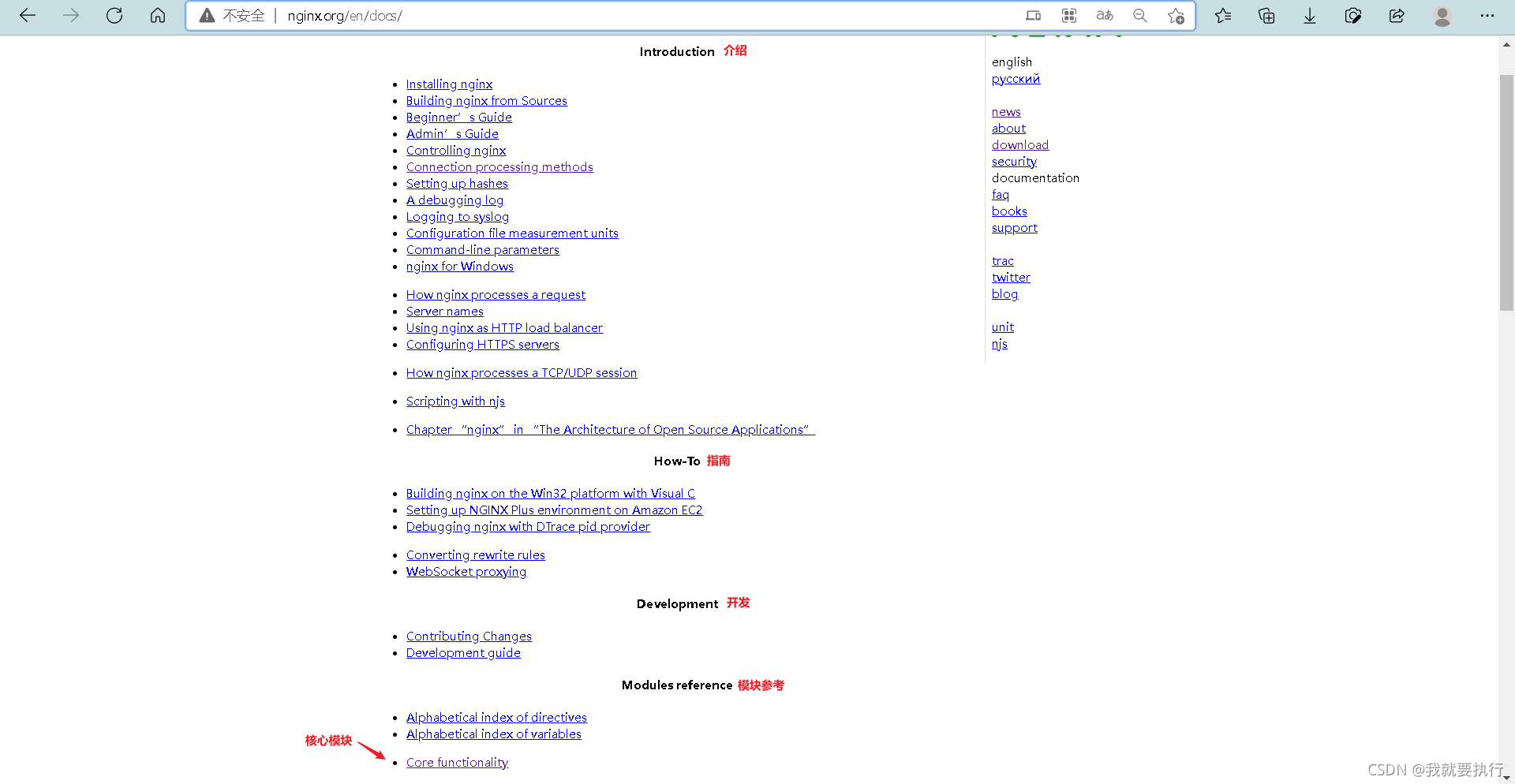
Task: Open Setting up hashes link
Action: 457,184
